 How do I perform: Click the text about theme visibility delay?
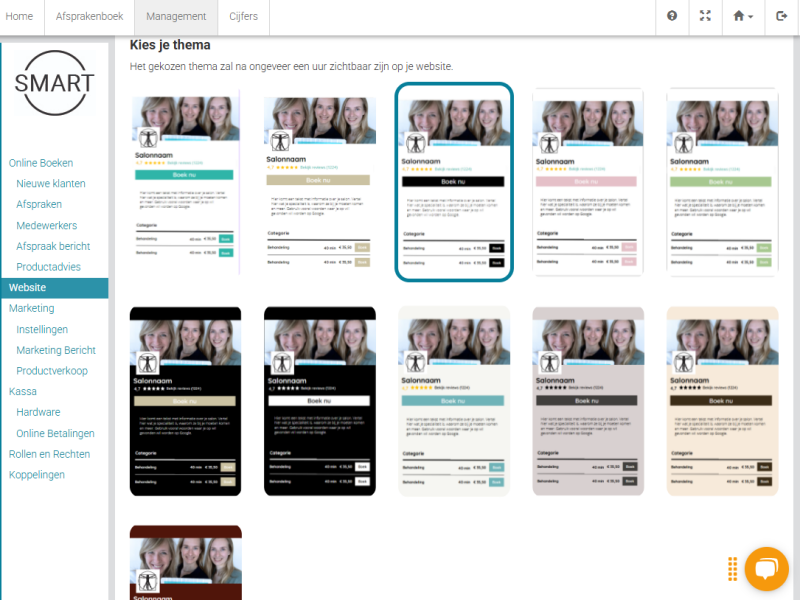coord(291,66)
